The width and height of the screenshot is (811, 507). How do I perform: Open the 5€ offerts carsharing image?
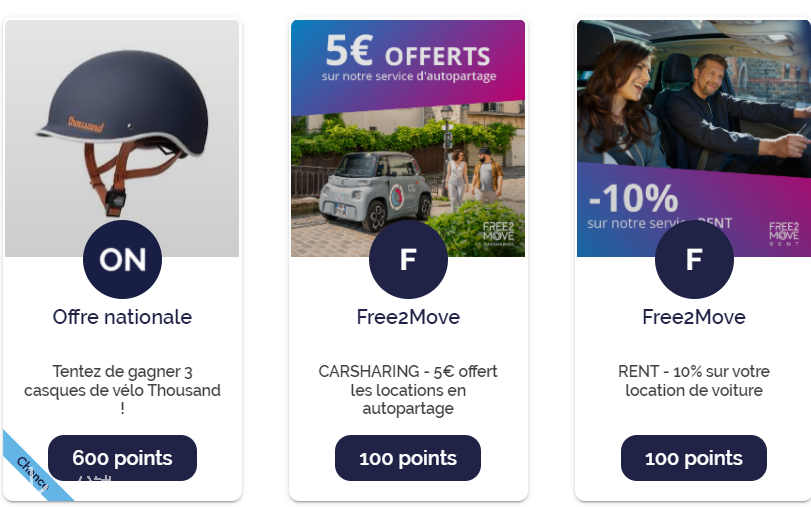[x=408, y=138]
